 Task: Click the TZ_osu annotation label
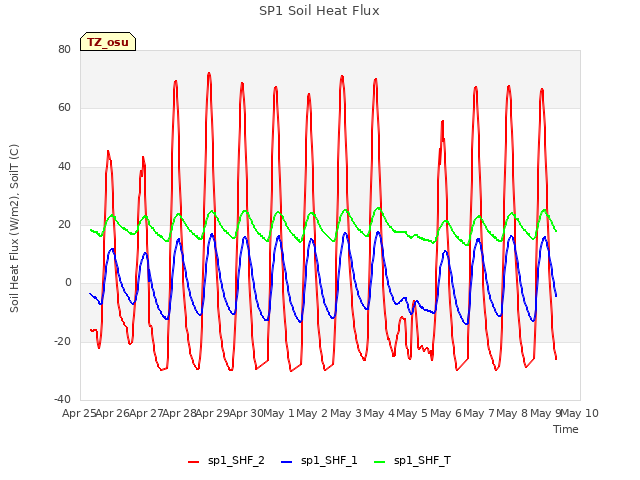(x=108, y=42)
